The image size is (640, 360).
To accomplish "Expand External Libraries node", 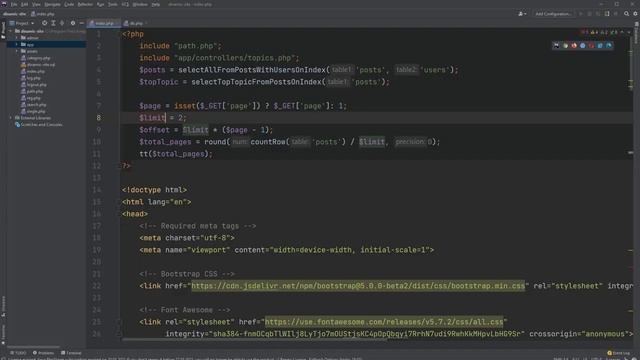I will pos(11,118).
